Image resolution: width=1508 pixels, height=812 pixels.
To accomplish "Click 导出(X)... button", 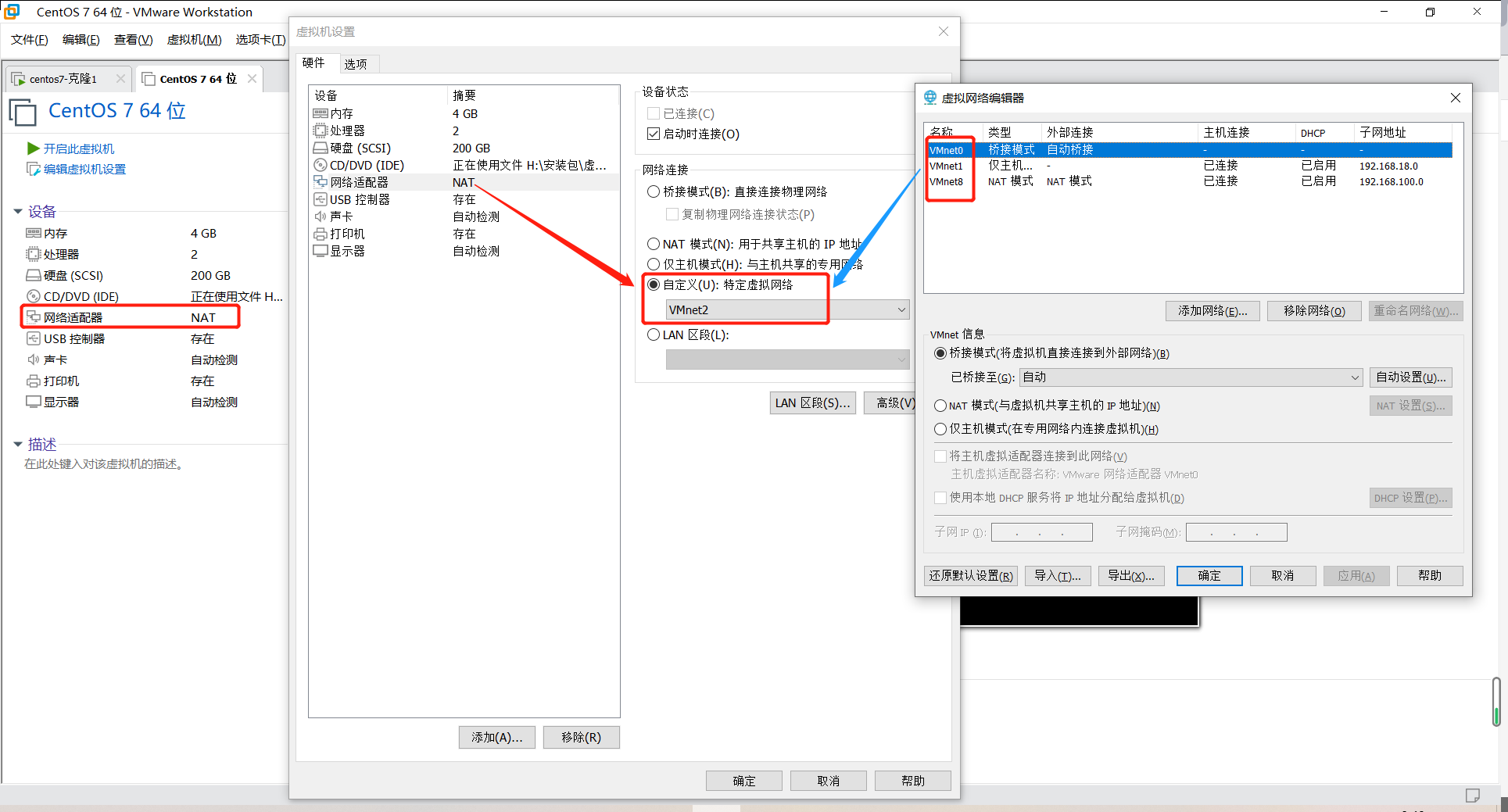I will click(x=1131, y=576).
